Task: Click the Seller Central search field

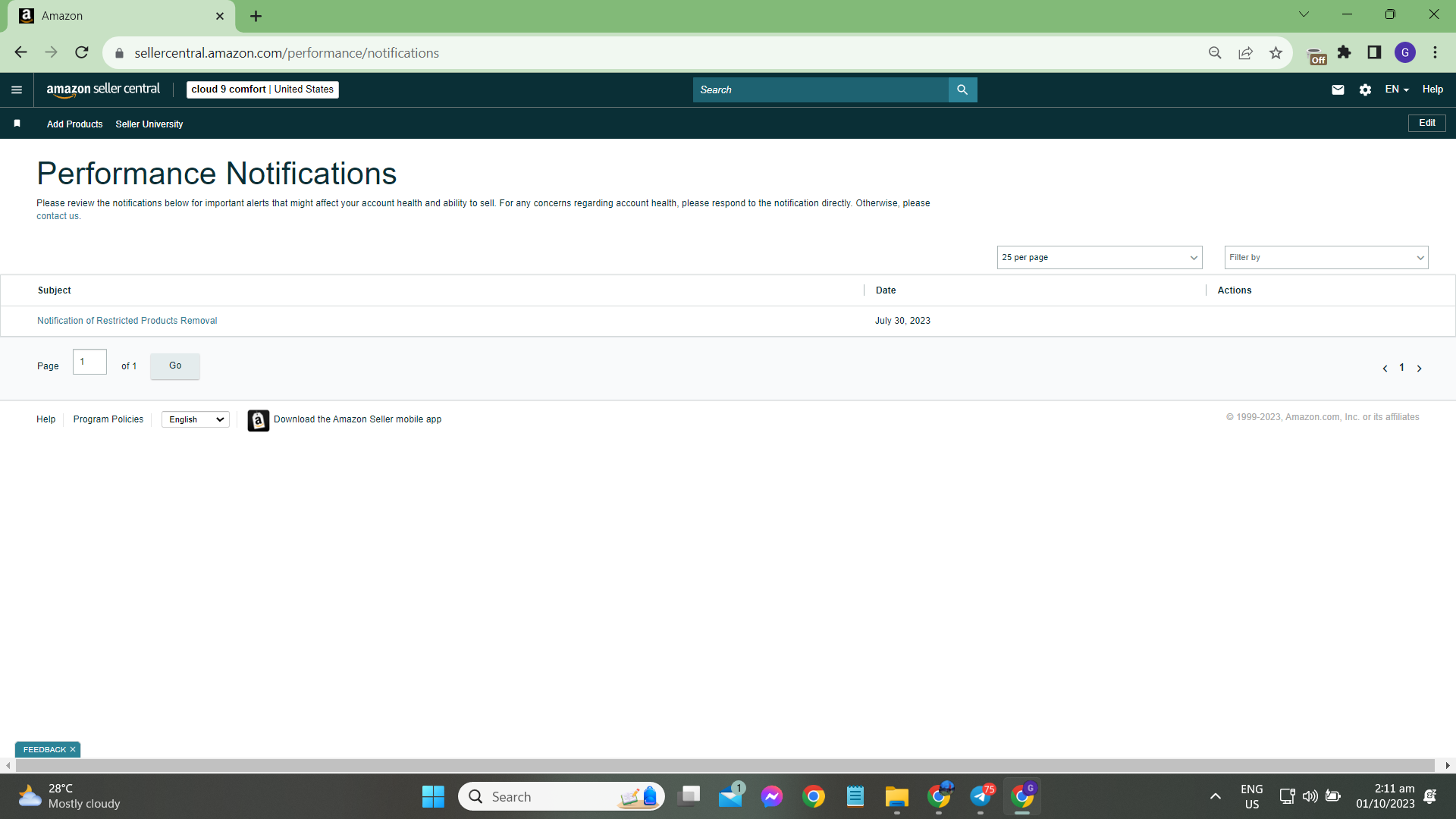Action: (x=821, y=89)
